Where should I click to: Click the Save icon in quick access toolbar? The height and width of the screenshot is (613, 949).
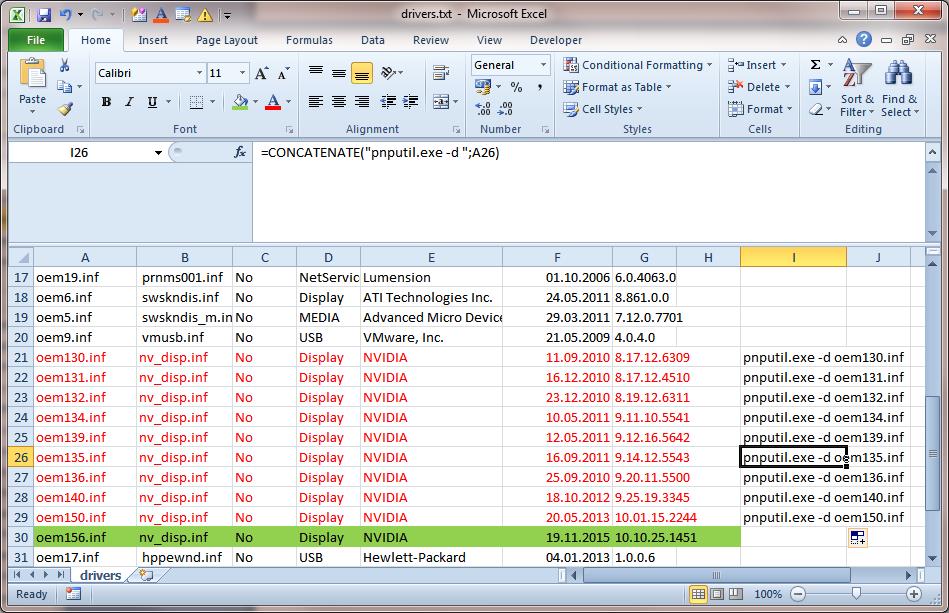pos(43,15)
